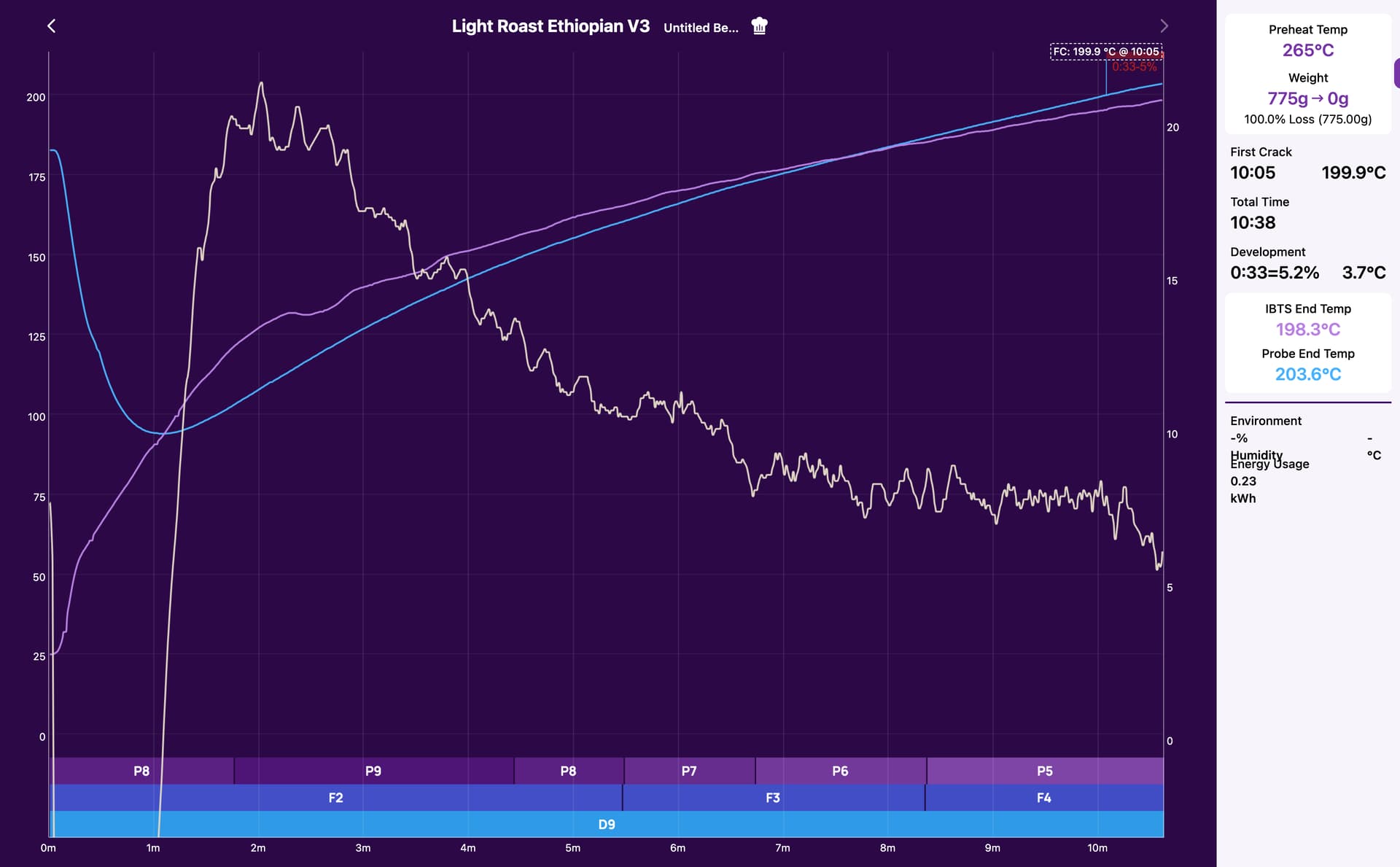
Task: Click the 15 label on the rate-of-rise axis
Action: (1172, 281)
